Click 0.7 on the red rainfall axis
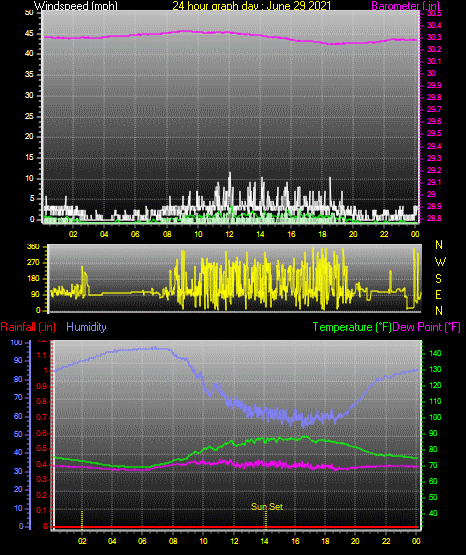Image resolution: width=466 pixels, height=555 pixels. point(42,417)
